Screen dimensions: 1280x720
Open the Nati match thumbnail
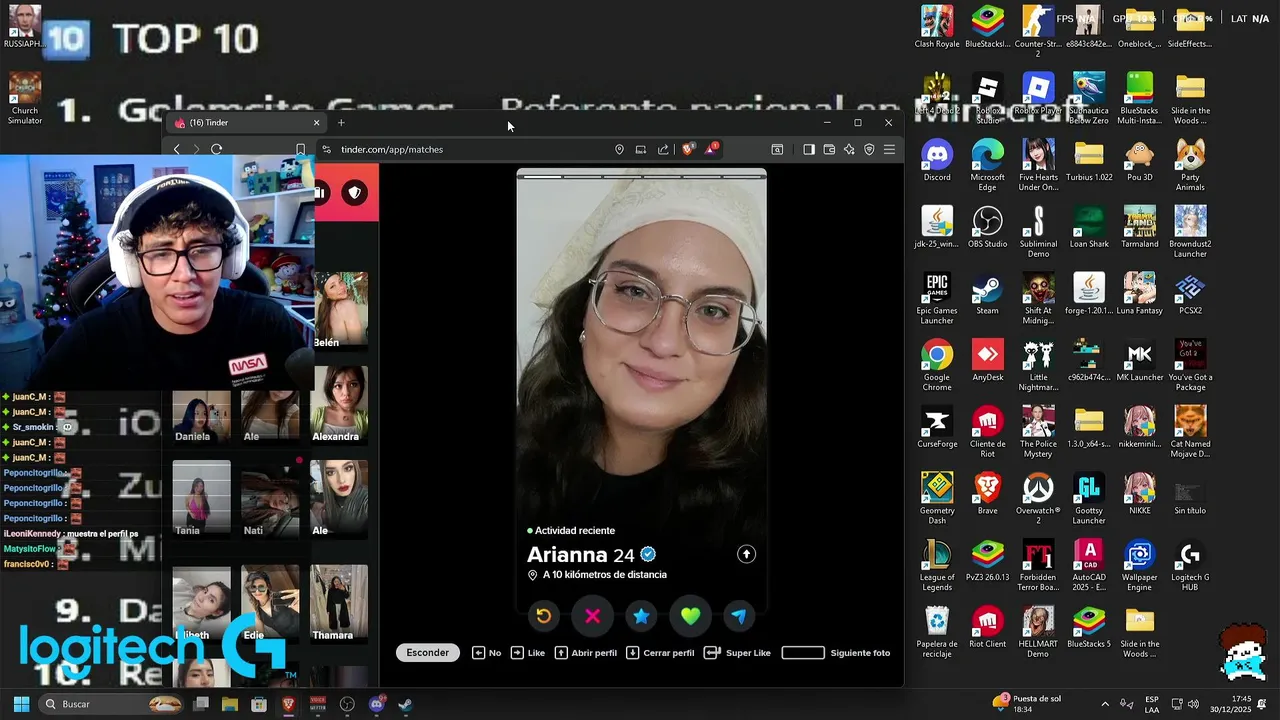click(270, 498)
